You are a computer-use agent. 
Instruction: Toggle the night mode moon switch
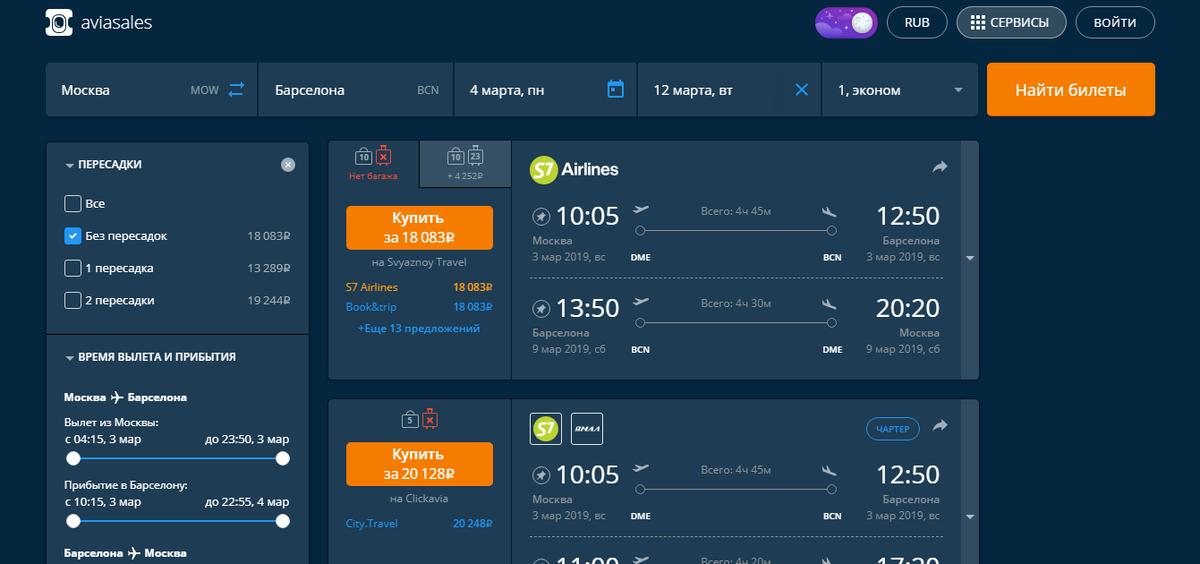[846, 22]
